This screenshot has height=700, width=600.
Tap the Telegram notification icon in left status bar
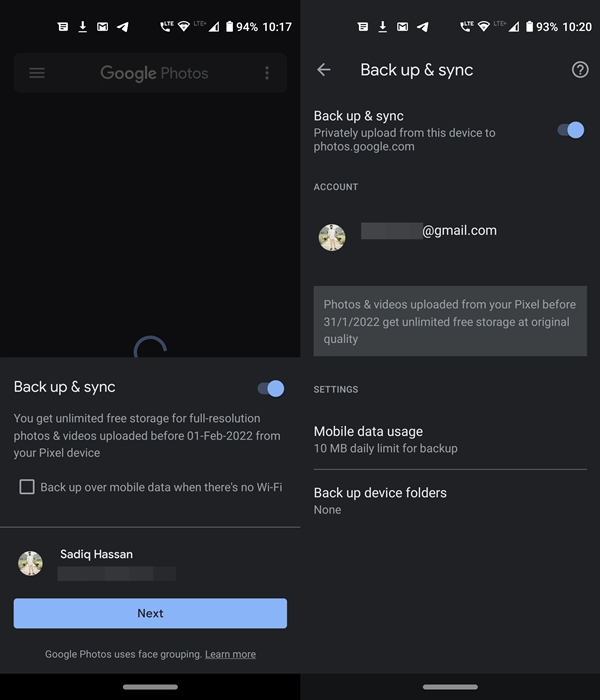(123, 27)
